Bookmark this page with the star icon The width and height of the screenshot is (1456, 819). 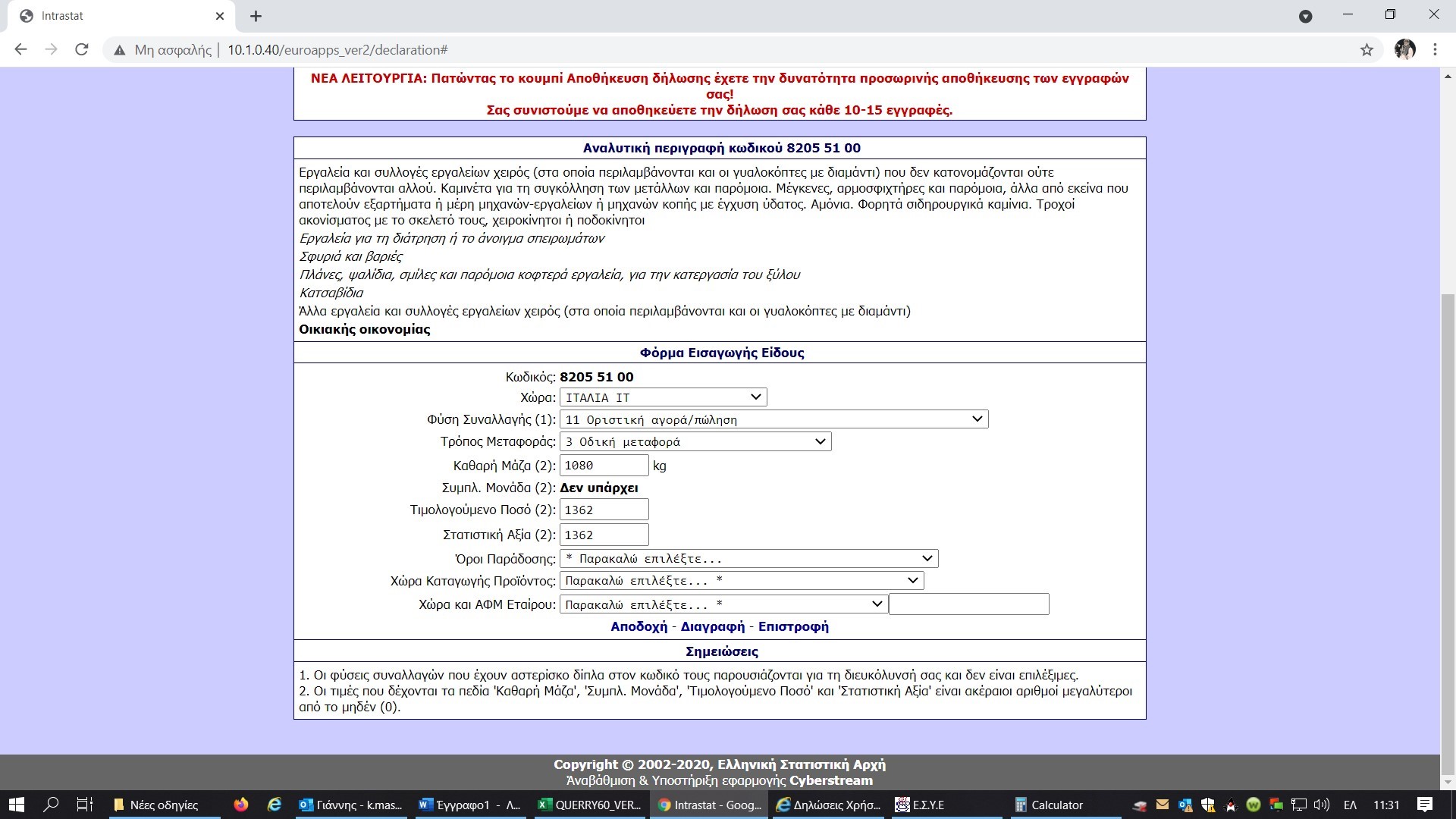(x=1367, y=50)
